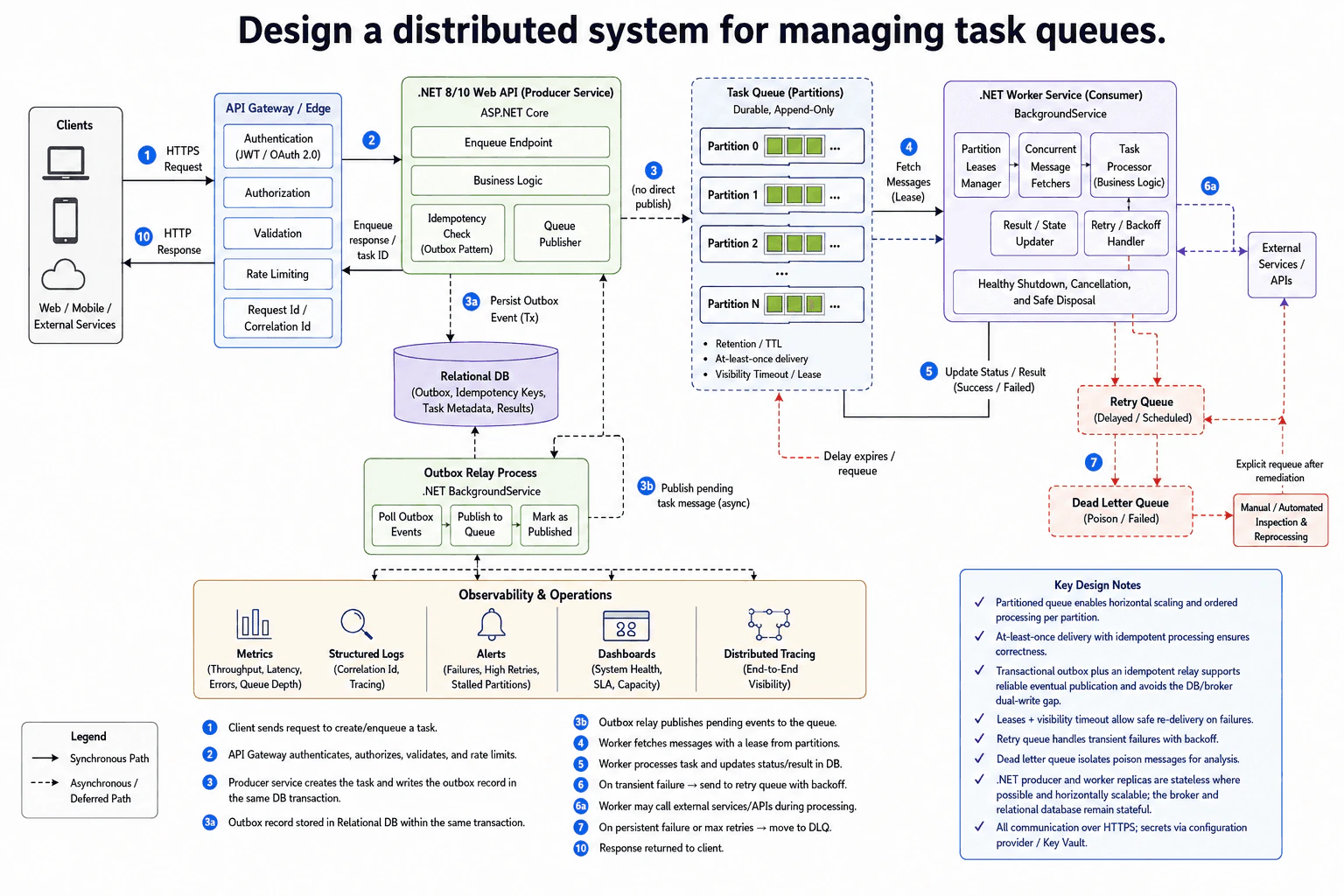Open the Dashboards panel icon
This screenshot has width=1344, height=896.
626,626
